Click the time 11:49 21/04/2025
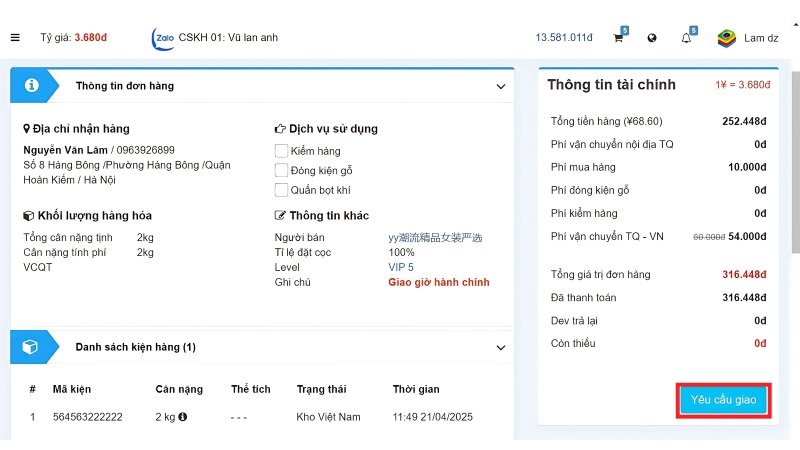 pyautogui.click(x=433, y=417)
